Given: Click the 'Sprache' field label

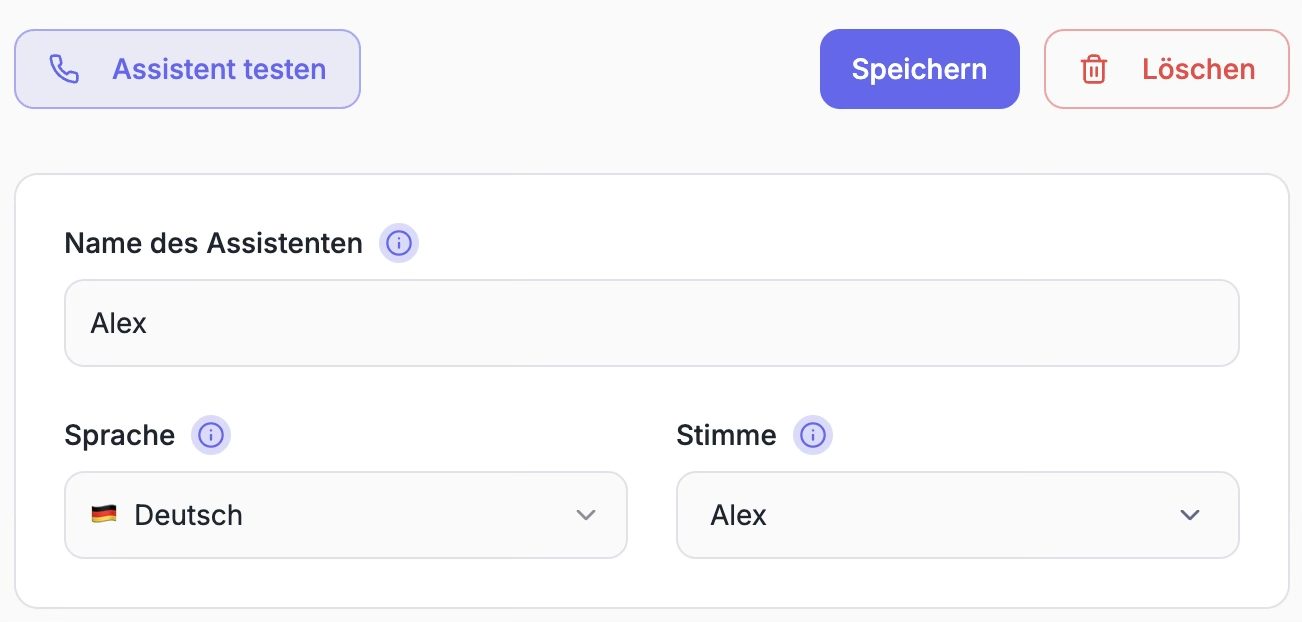Looking at the screenshot, I should (x=119, y=435).
